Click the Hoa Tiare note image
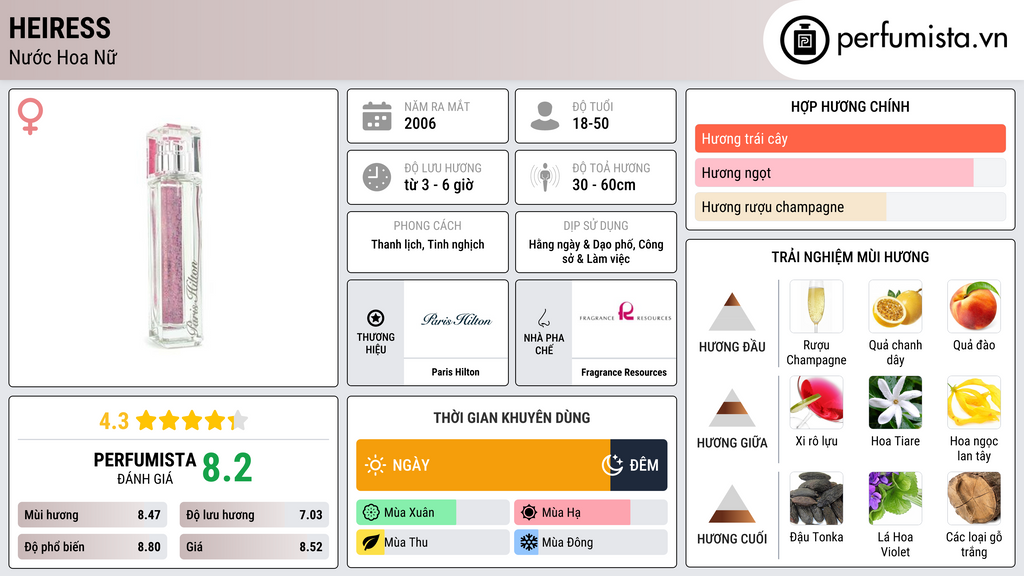The image size is (1024, 576). click(895, 403)
